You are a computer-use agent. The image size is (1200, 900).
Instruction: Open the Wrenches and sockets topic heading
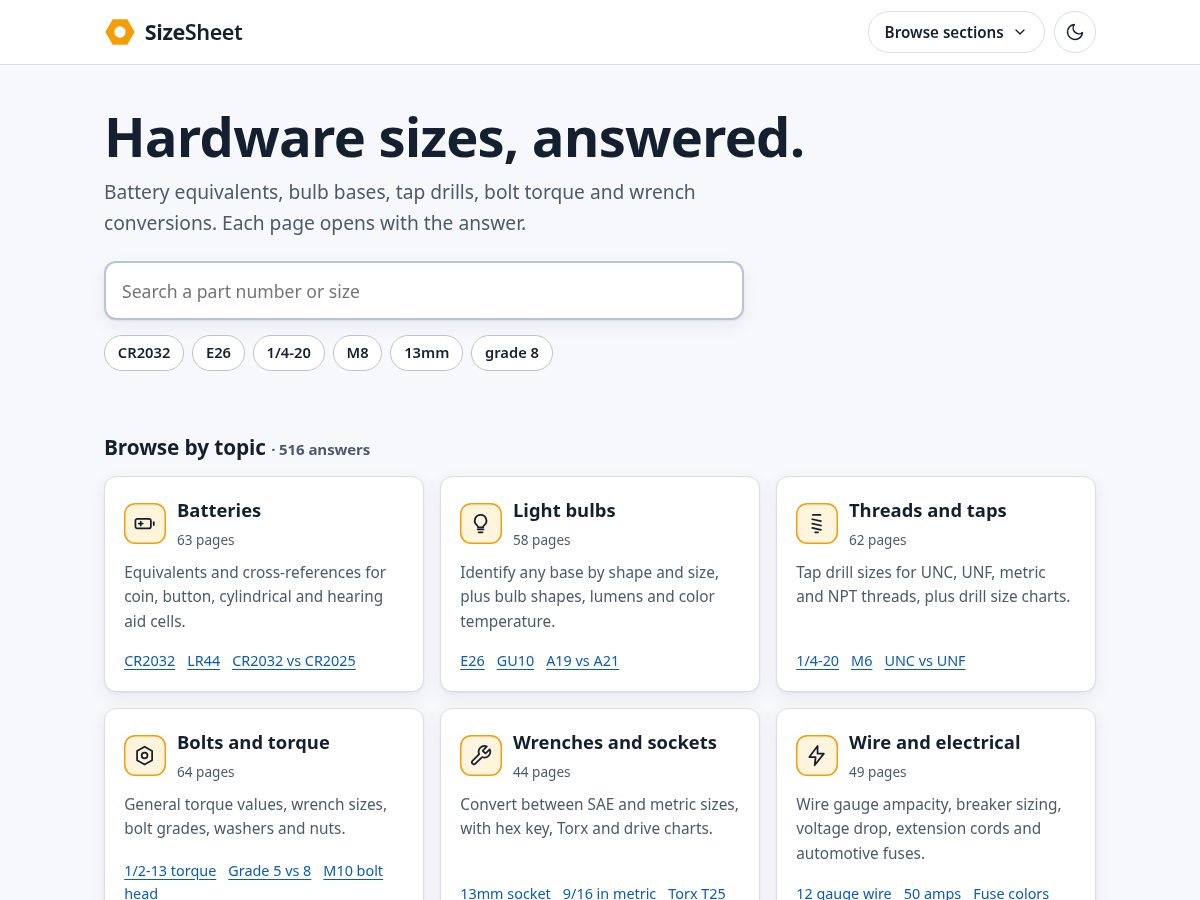click(615, 742)
